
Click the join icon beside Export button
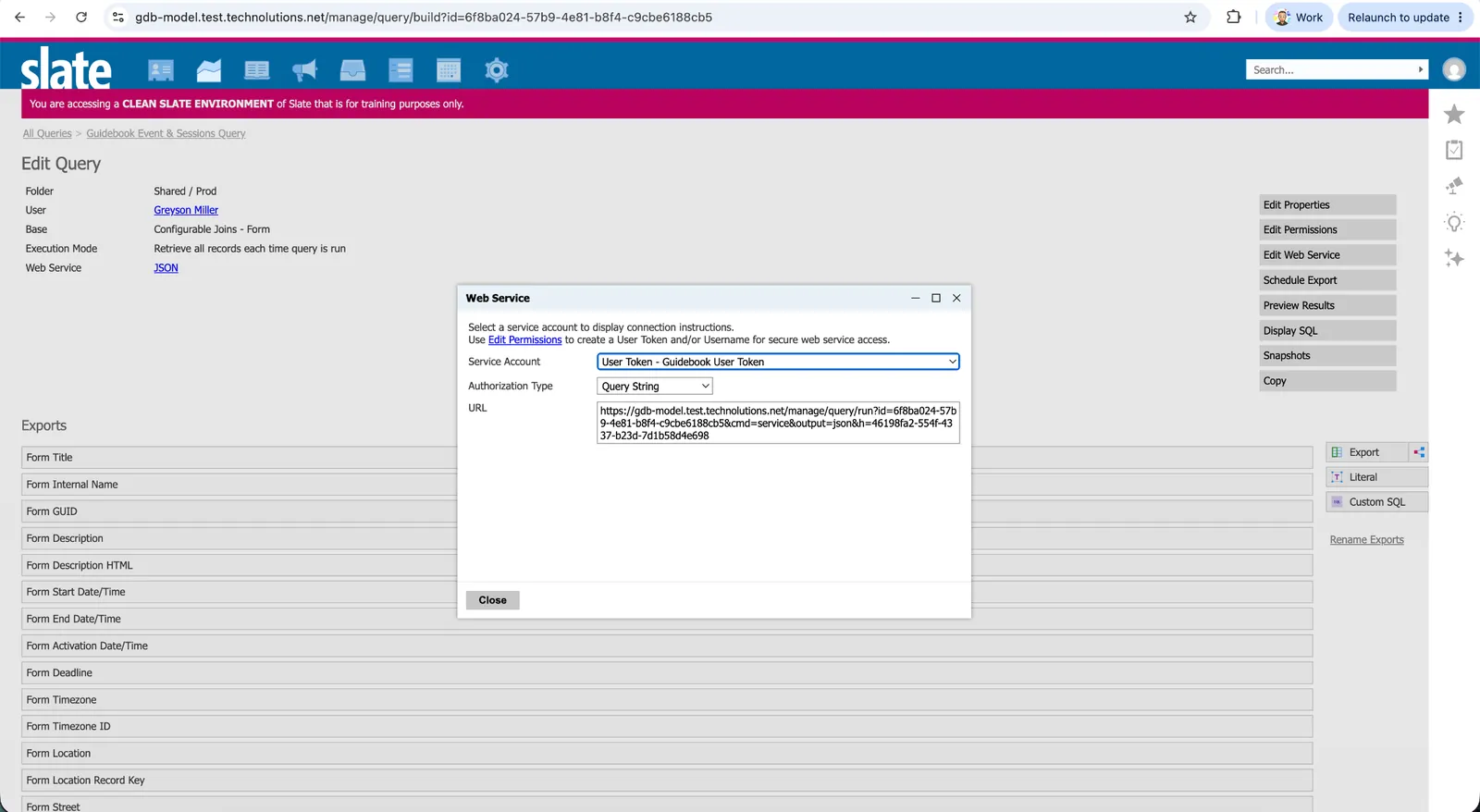tap(1419, 452)
